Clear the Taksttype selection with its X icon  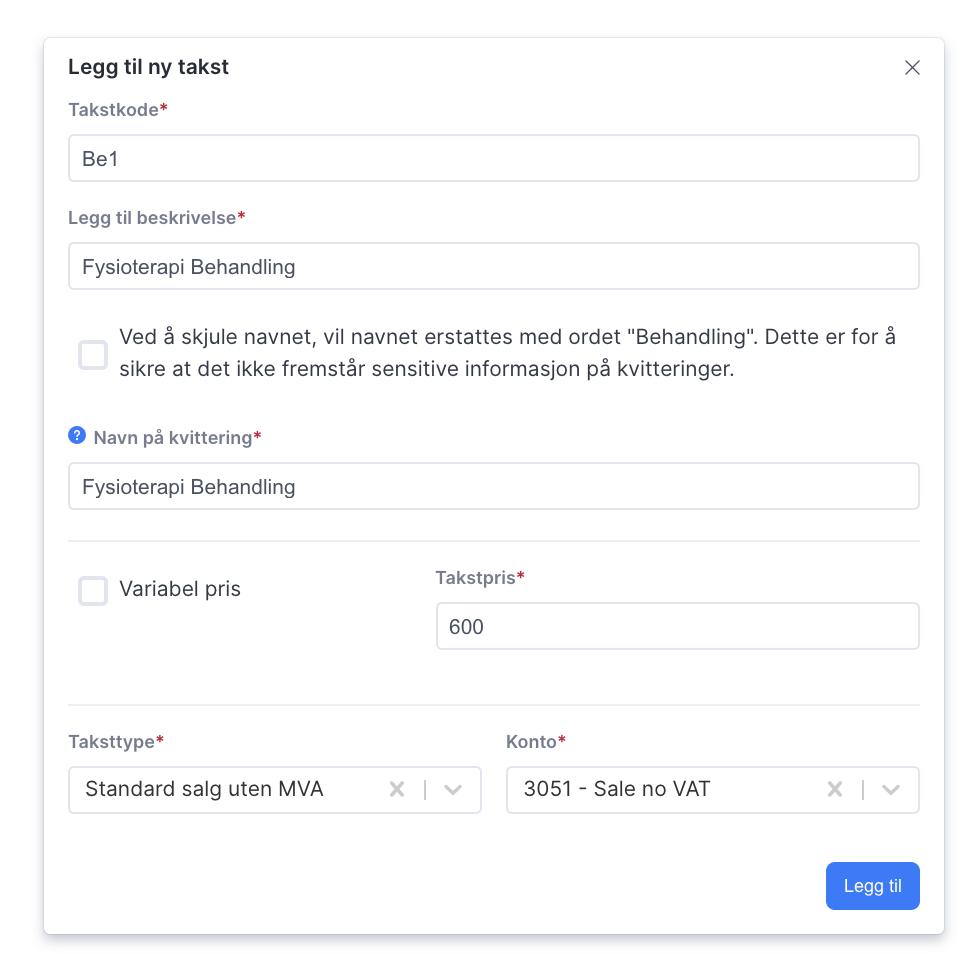(x=397, y=790)
